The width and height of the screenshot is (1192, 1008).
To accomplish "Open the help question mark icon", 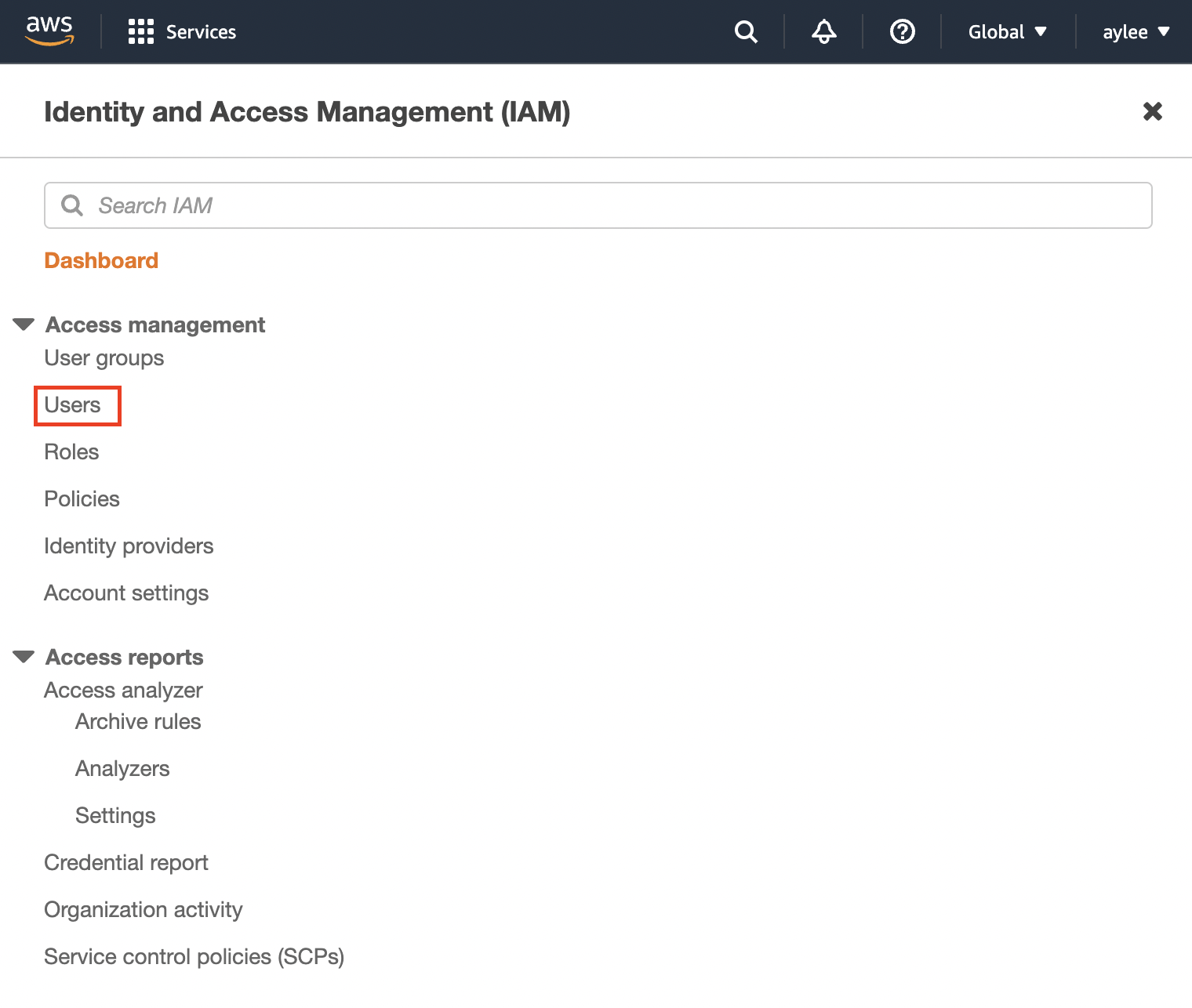I will click(x=902, y=31).
